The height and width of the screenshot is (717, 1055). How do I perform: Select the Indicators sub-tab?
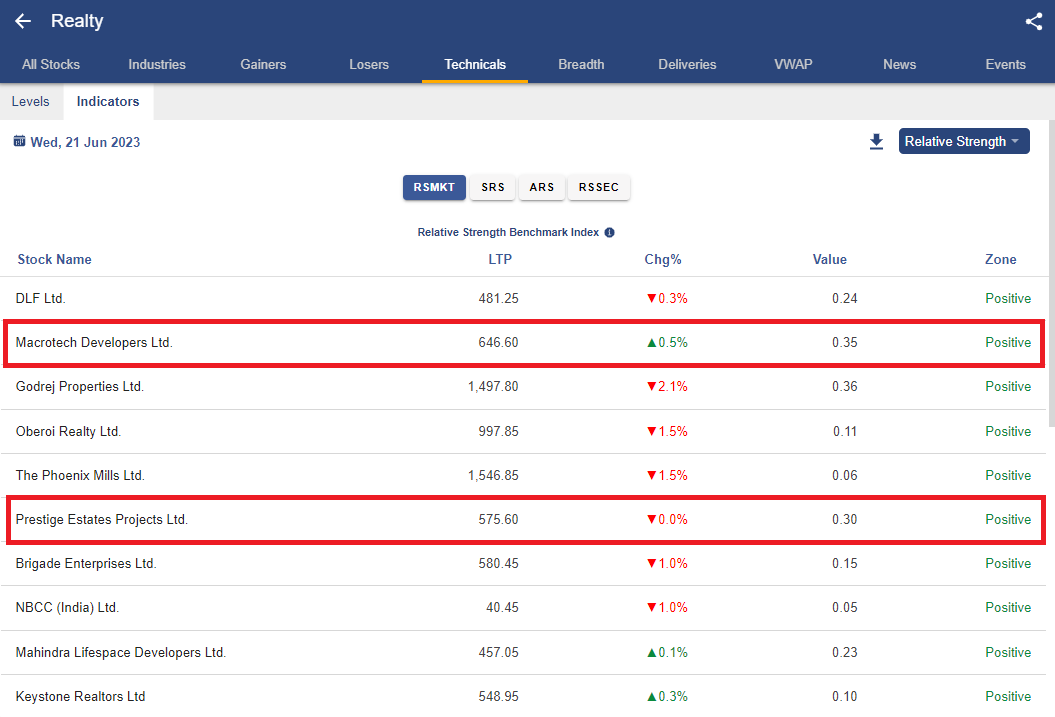point(108,102)
